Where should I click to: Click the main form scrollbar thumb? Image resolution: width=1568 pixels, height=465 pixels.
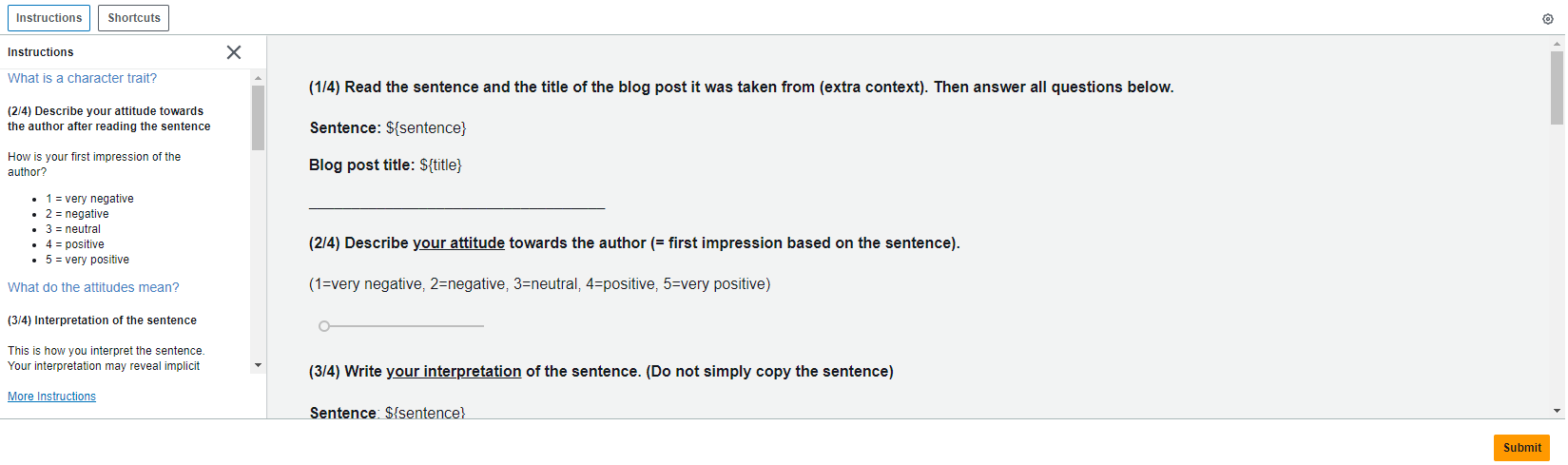click(1557, 87)
